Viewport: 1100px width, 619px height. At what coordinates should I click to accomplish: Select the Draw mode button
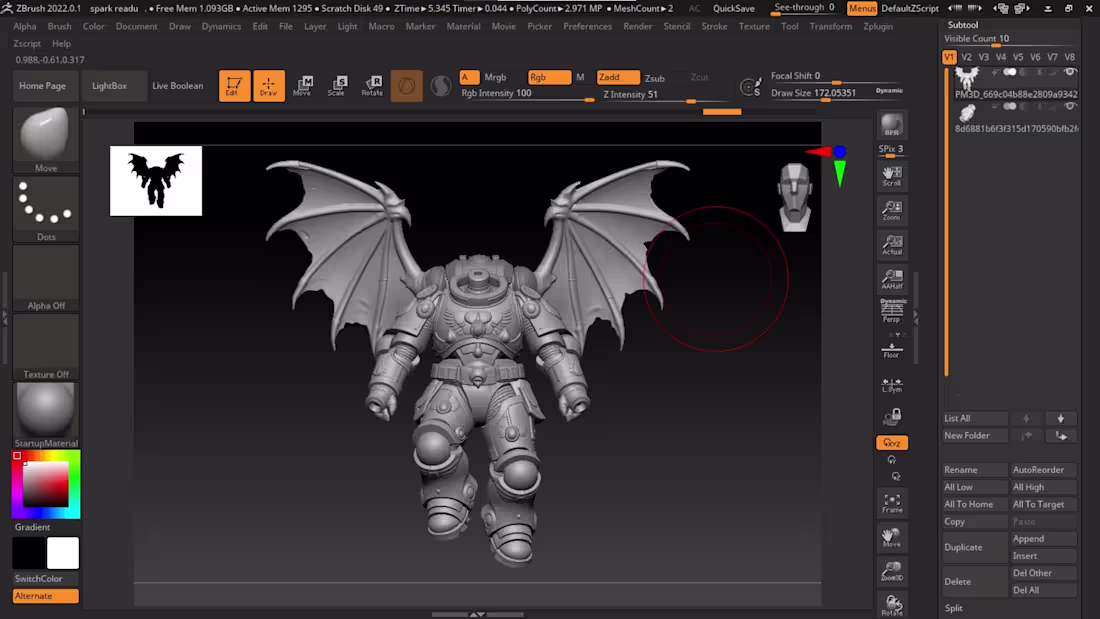pos(269,86)
